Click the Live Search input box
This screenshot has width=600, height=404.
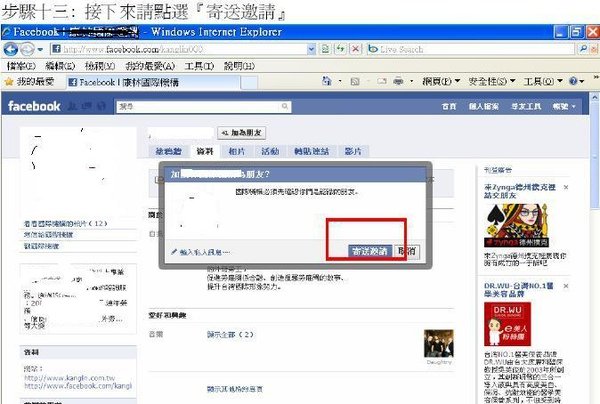(471, 49)
